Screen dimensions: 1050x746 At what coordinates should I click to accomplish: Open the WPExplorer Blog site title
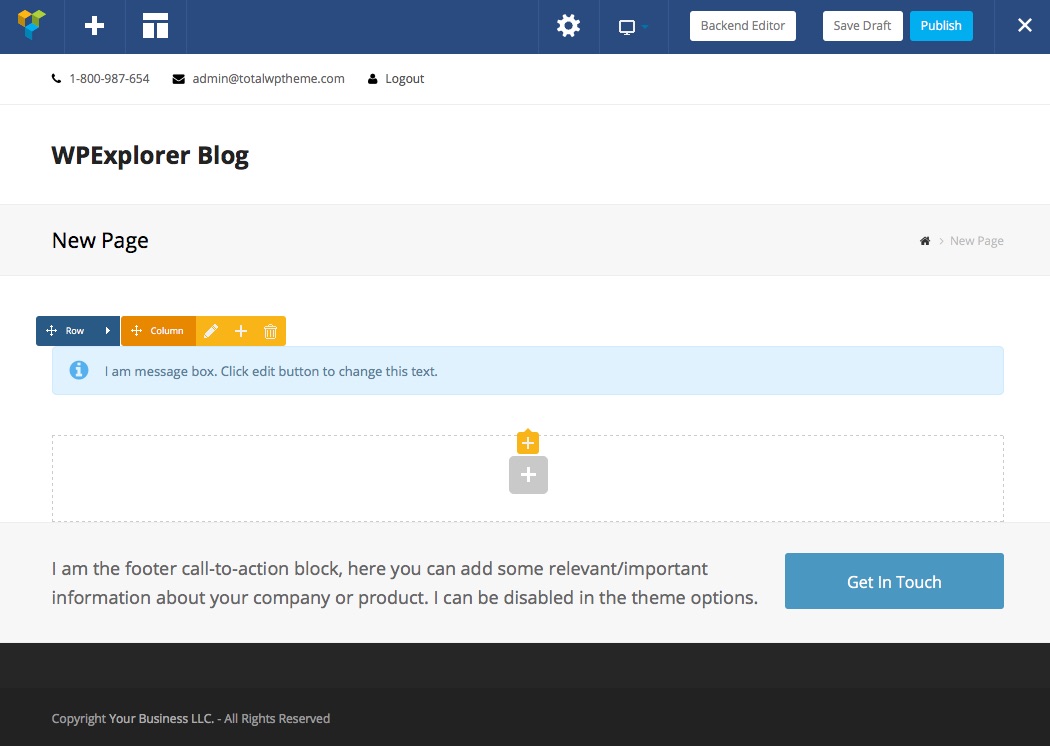click(x=150, y=155)
